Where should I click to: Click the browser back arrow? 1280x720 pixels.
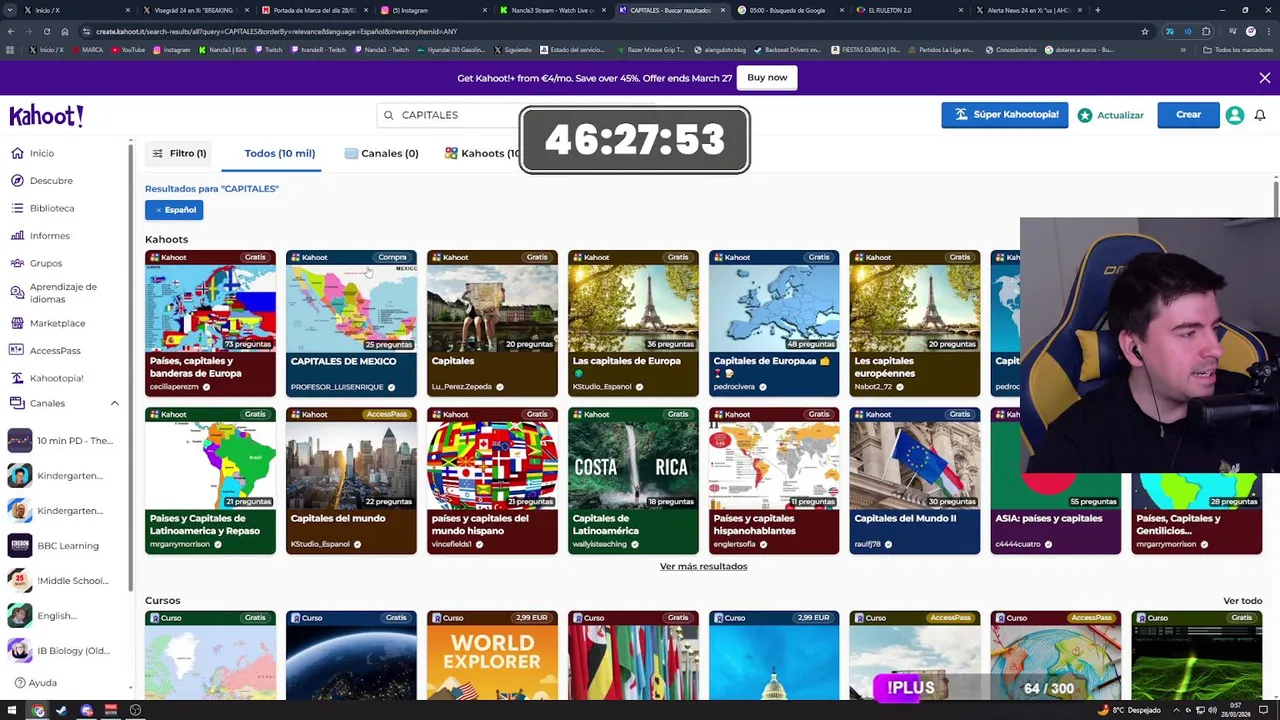[x=10, y=32]
